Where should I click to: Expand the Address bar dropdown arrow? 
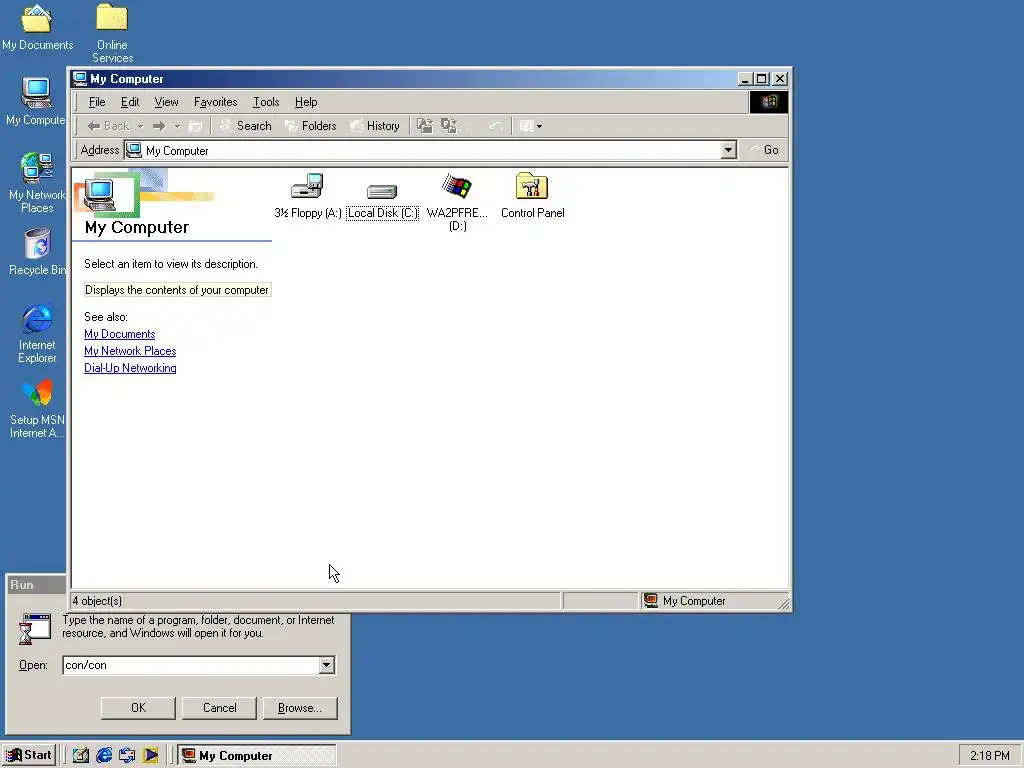[x=729, y=150]
